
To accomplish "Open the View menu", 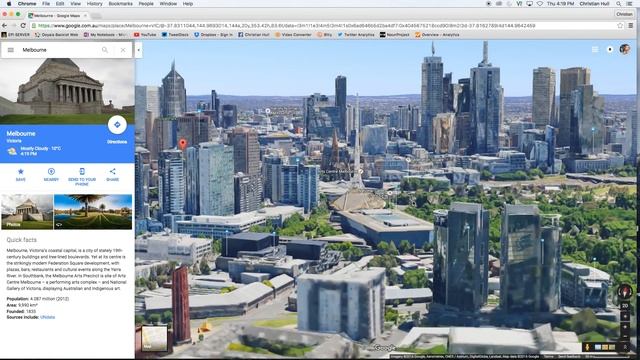I will tap(76, 4).
